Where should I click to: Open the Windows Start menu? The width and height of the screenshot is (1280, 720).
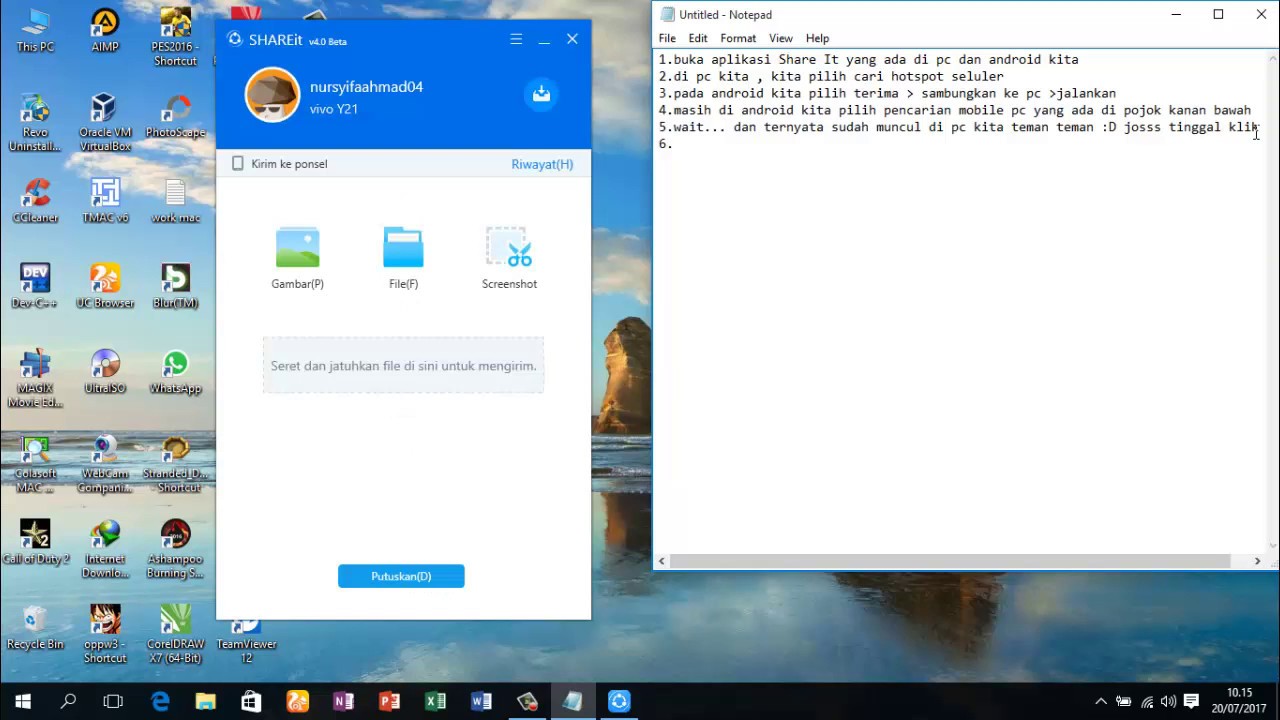(x=22, y=701)
